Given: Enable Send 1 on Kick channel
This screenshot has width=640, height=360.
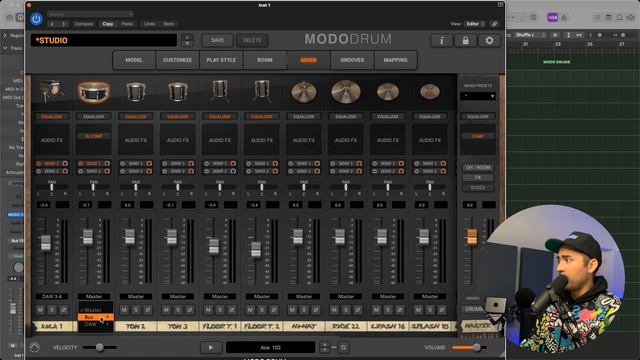Looking at the screenshot, I should 39,164.
